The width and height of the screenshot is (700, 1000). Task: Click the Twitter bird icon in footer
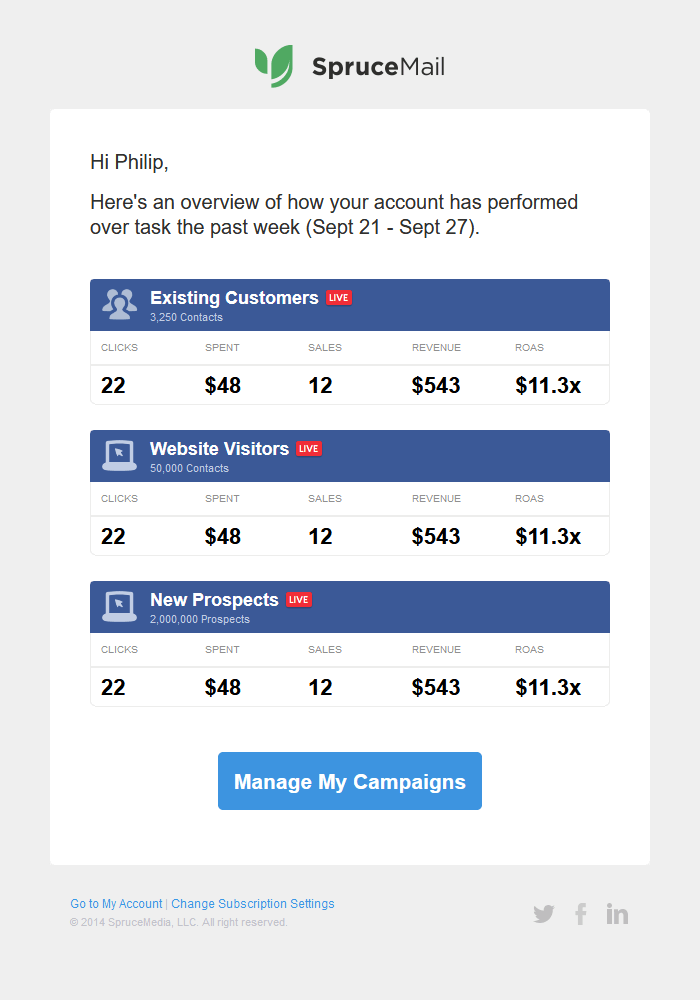tap(544, 914)
